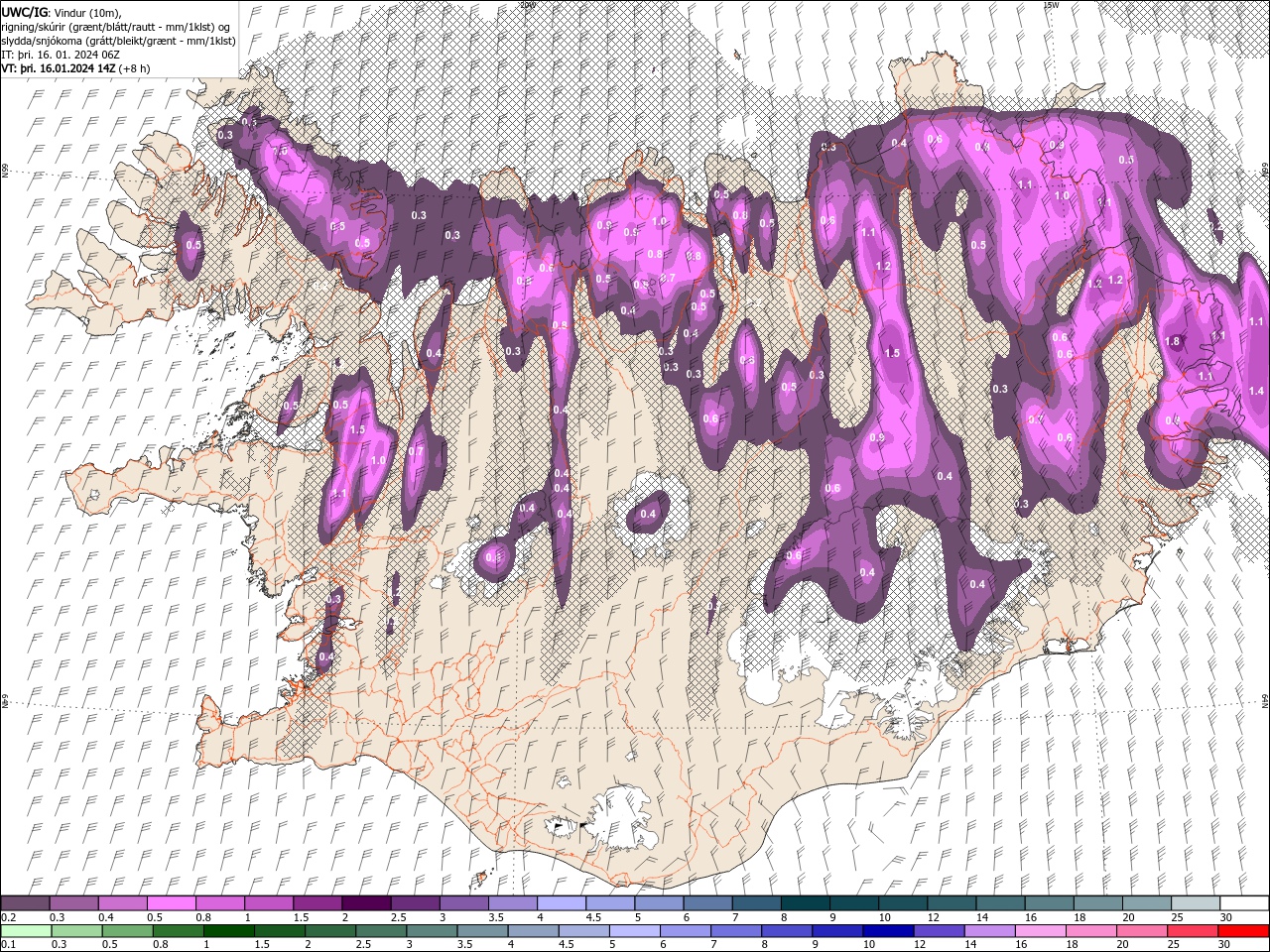
Task: Click the 1.8 snowfall value on the map
Action: click(x=1173, y=341)
